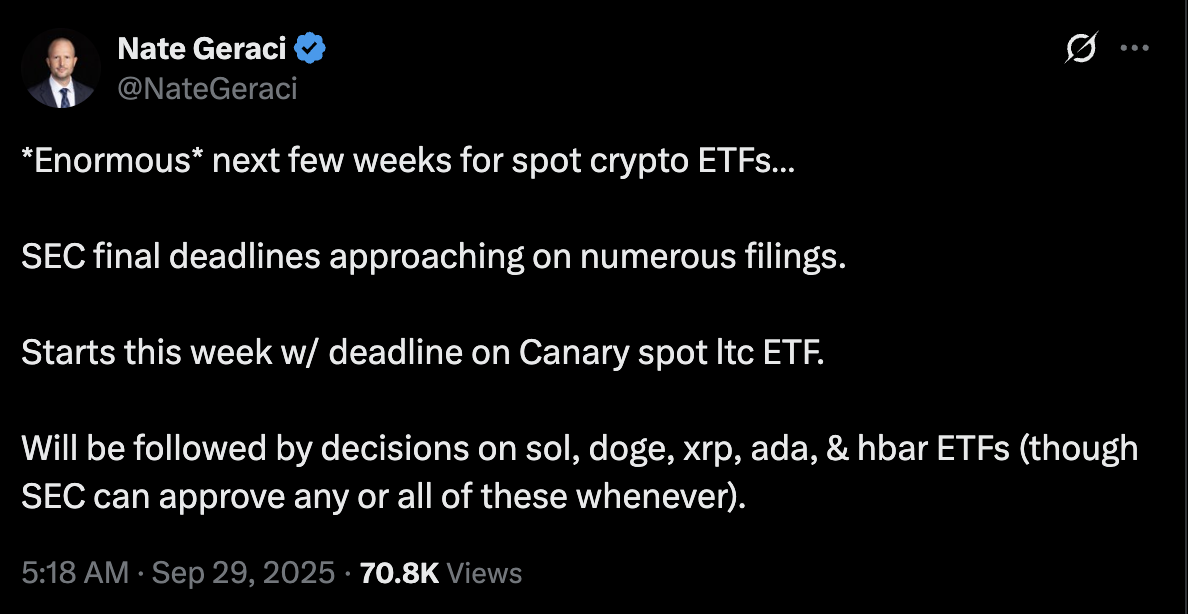Open the three-dot more options menu

click(x=1135, y=48)
